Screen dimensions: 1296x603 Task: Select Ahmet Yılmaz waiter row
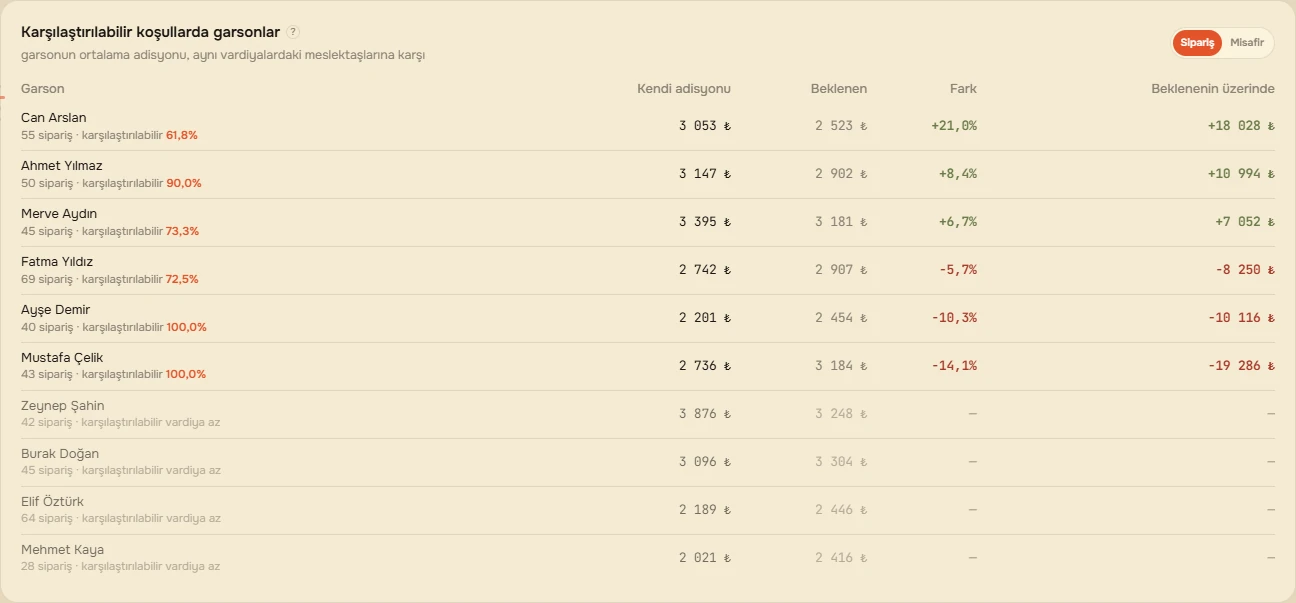pyautogui.click(x=648, y=174)
